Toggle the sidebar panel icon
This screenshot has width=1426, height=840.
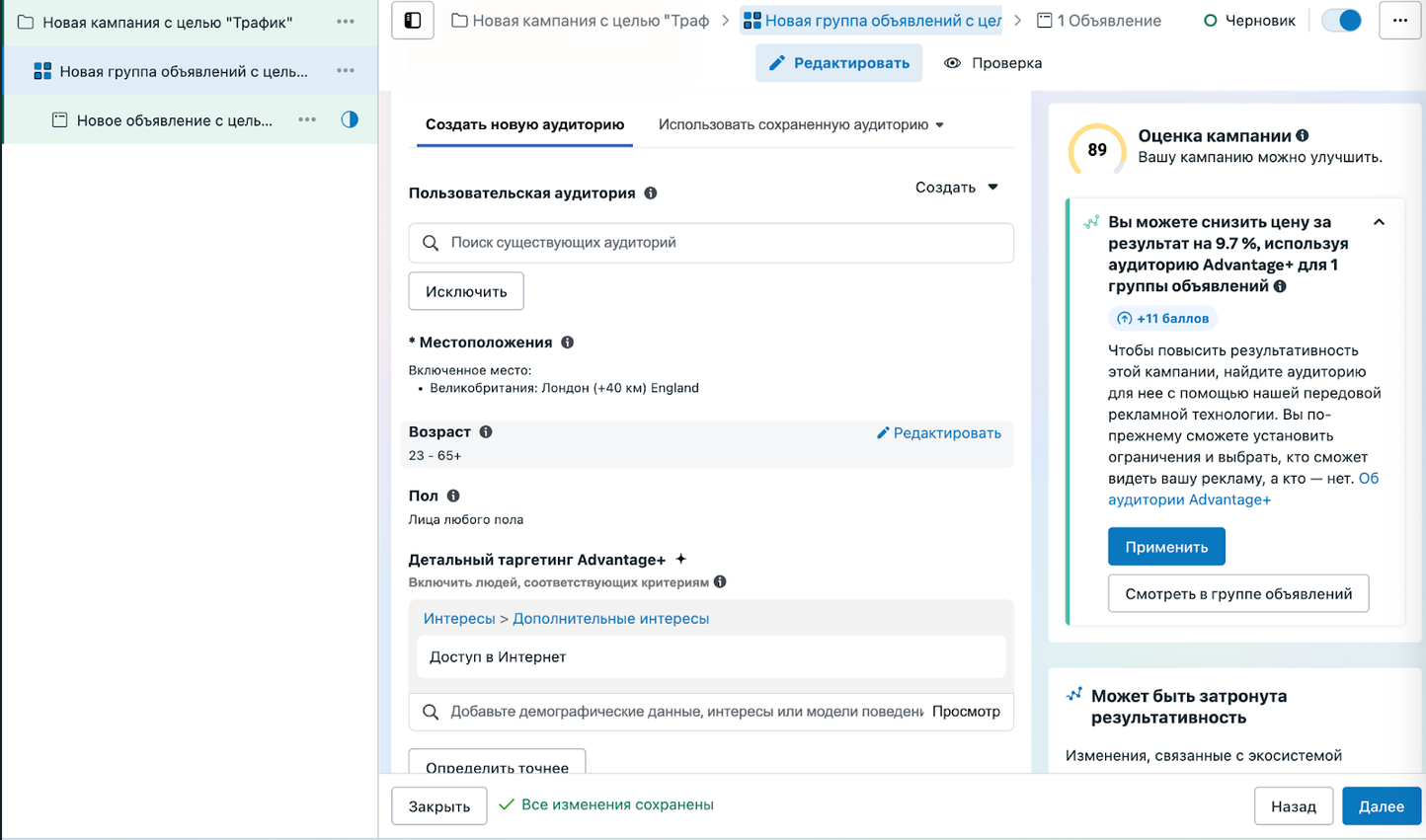(413, 21)
